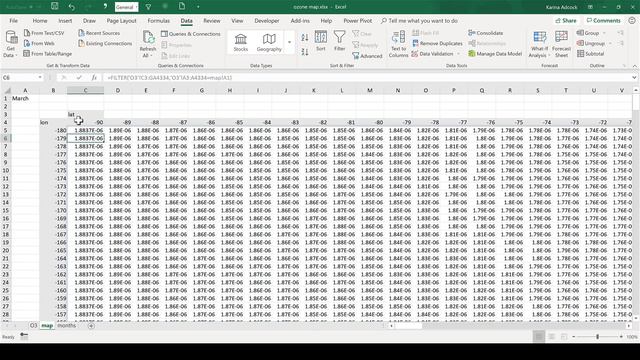Import From Table/Range
The width and height of the screenshot is (640, 360).
pyautogui.click(x=48, y=53)
